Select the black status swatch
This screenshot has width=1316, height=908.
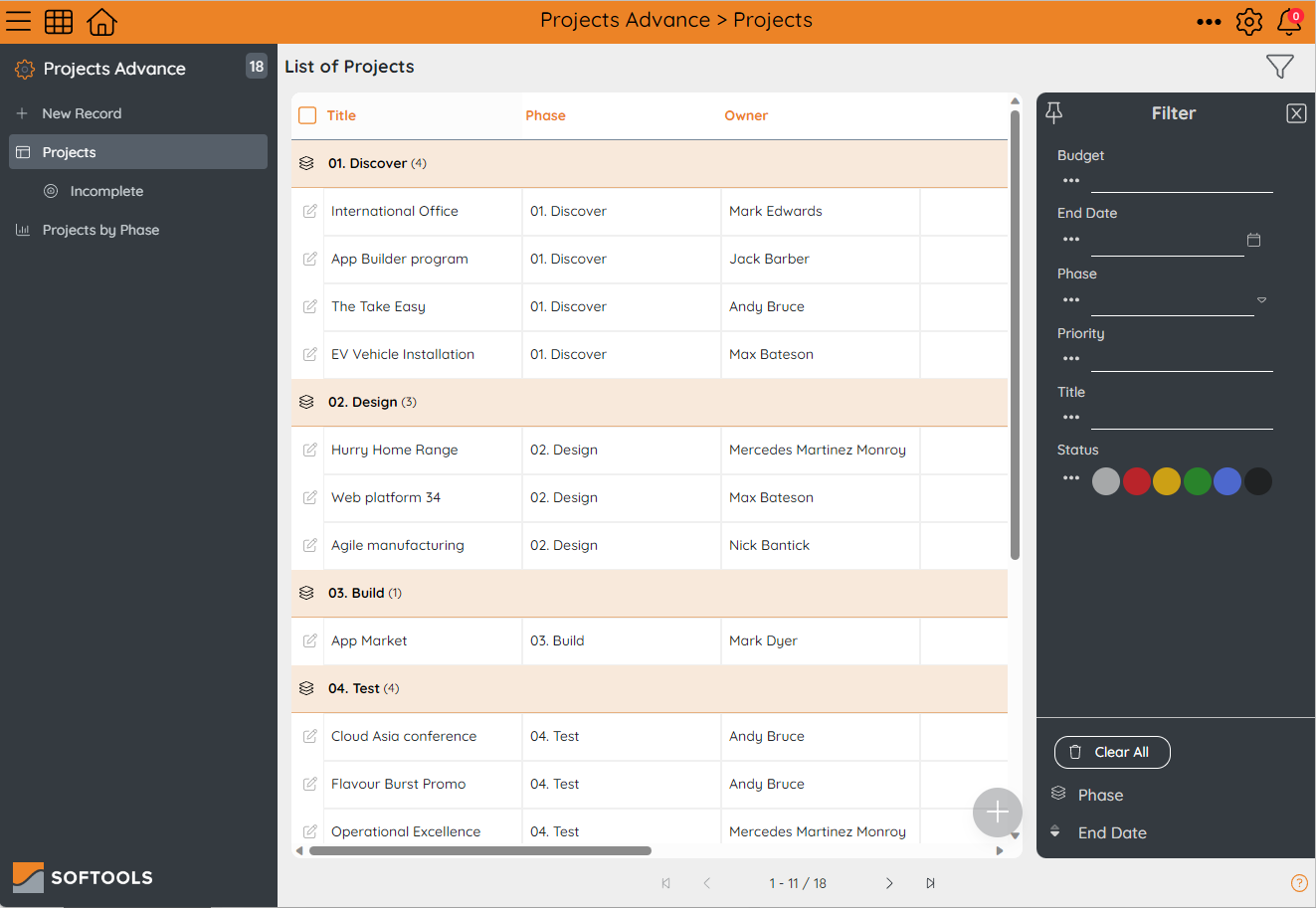[1258, 481]
